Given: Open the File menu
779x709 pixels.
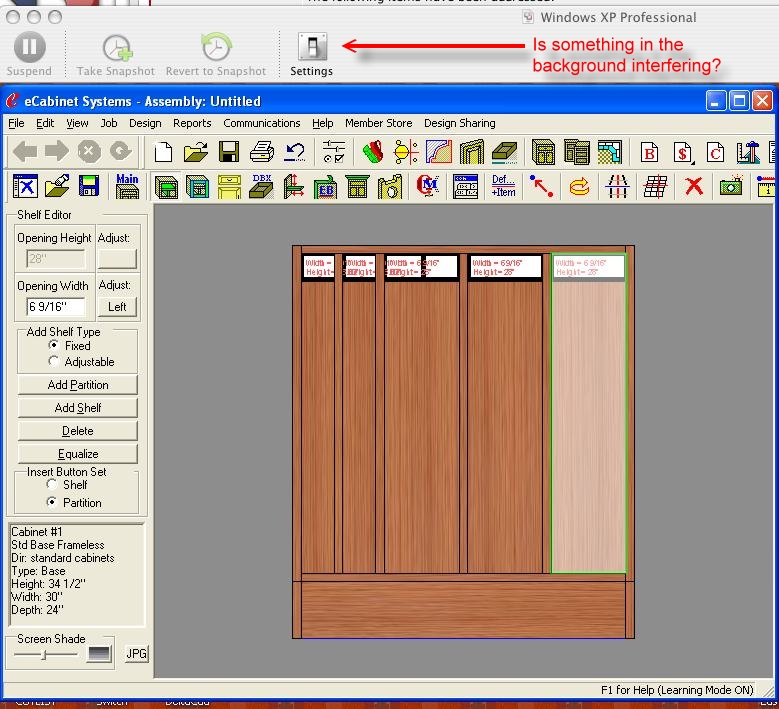Looking at the screenshot, I should tap(16, 123).
